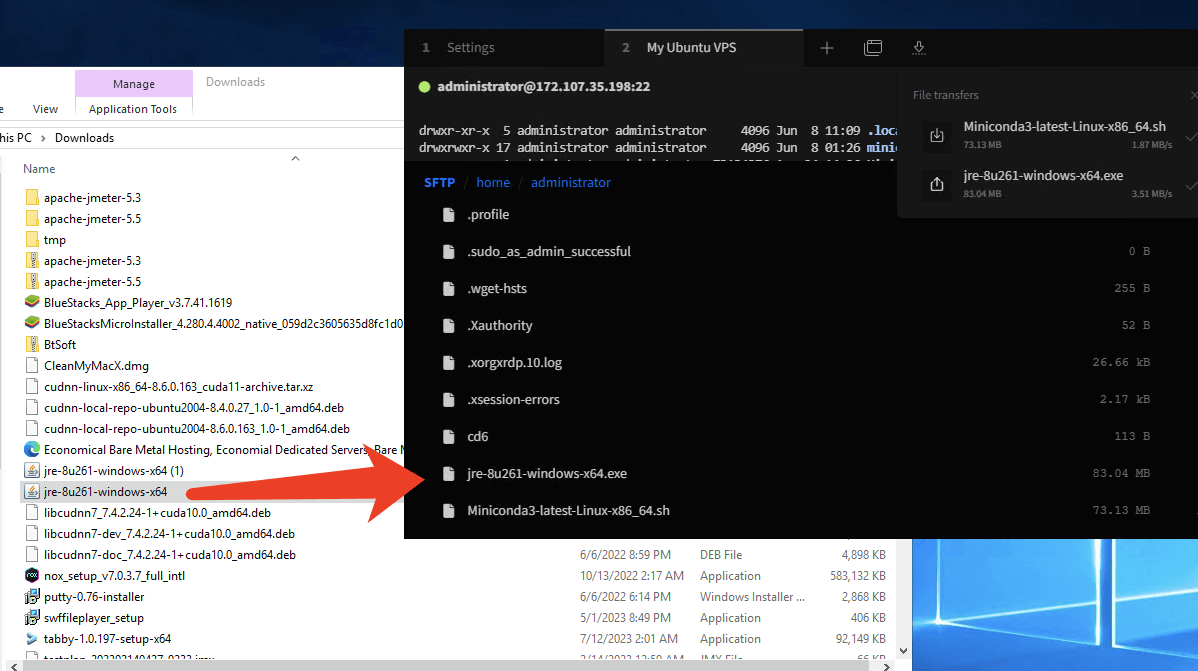Viewport: 1198px width, 671px height.
Task: Click the Java icon of jre-8u261-windows-x64 (1)
Action: click(32, 471)
